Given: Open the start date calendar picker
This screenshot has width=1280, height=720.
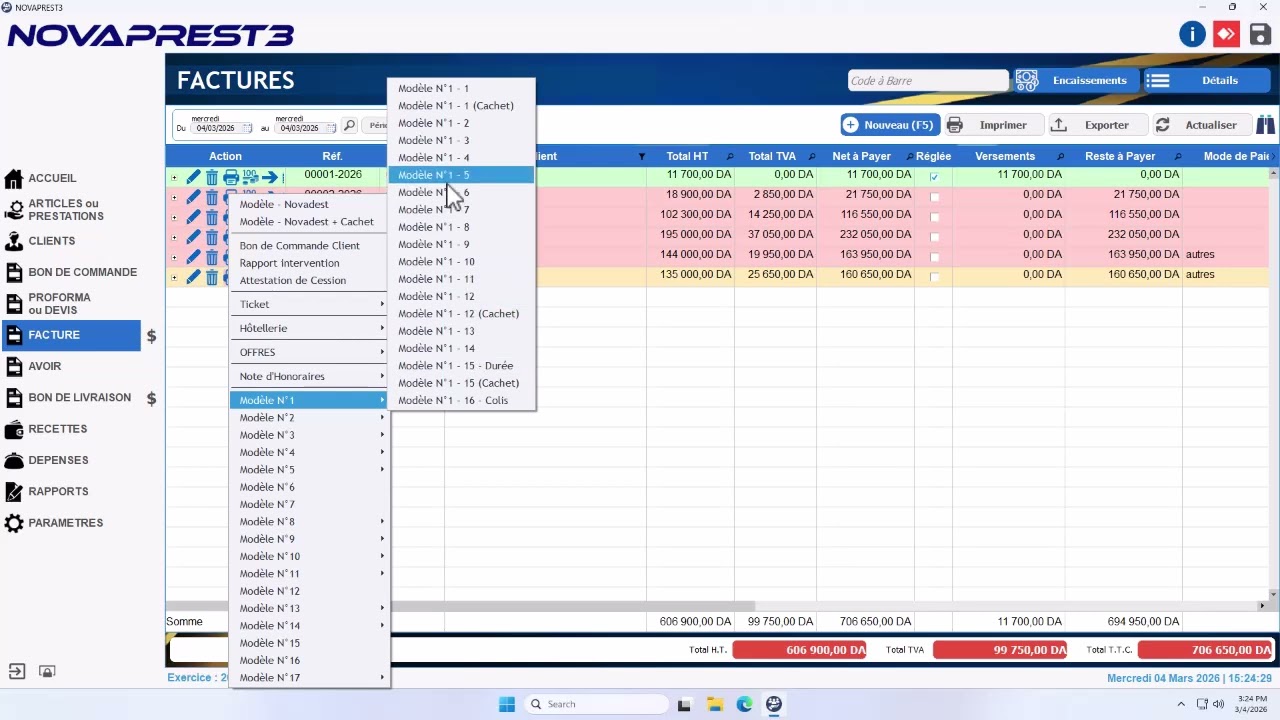Looking at the screenshot, I should click(x=247, y=128).
